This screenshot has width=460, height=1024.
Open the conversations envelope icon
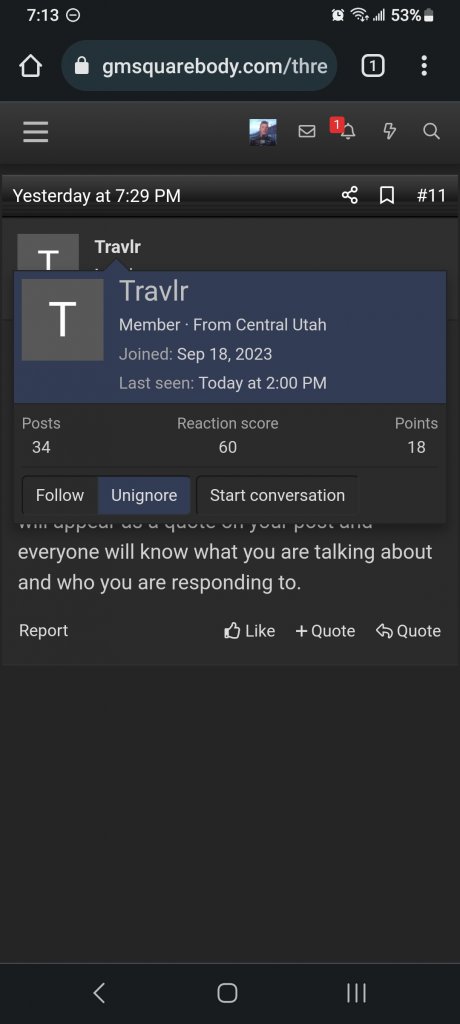point(306,132)
